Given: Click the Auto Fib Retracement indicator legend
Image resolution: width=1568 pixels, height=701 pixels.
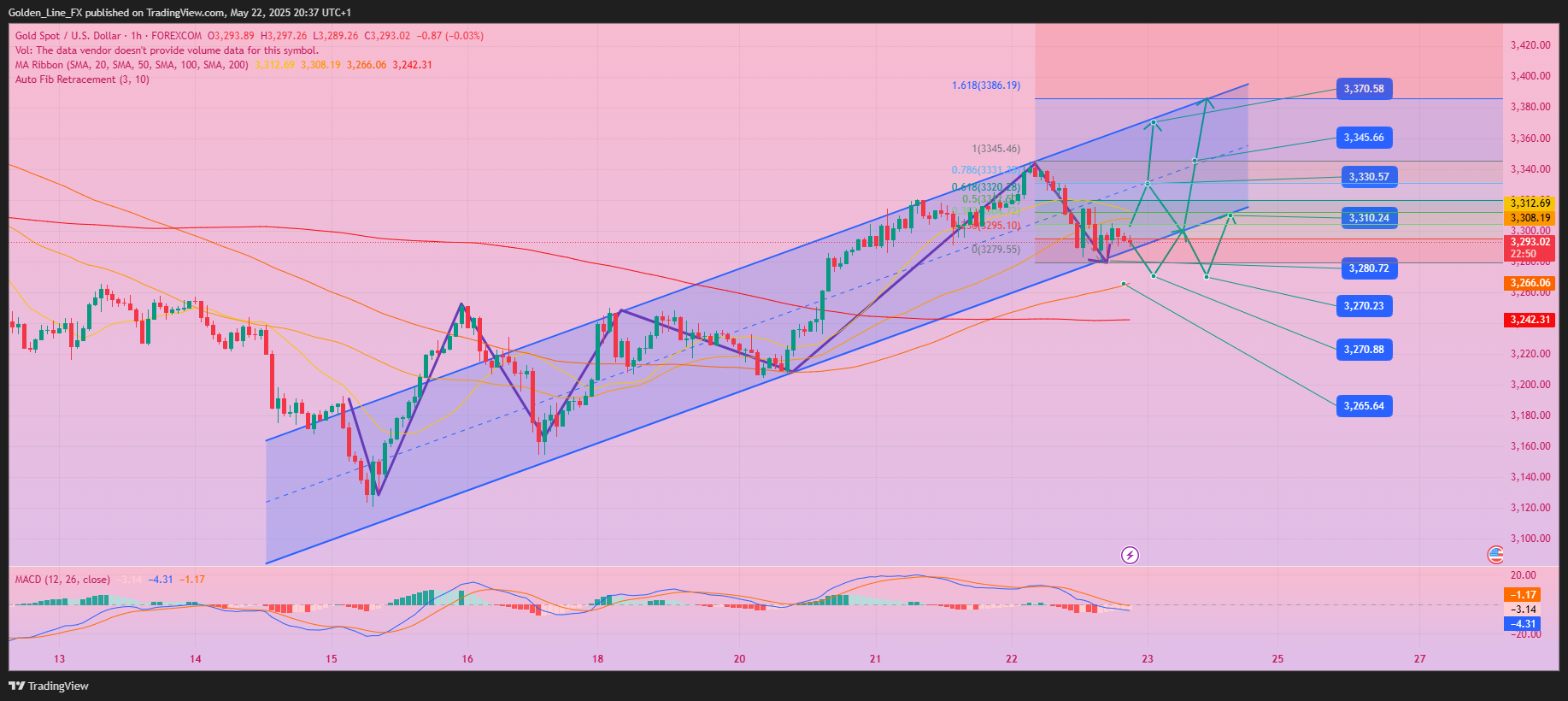Looking at the screenshot, I should click(x=82, y=80).
